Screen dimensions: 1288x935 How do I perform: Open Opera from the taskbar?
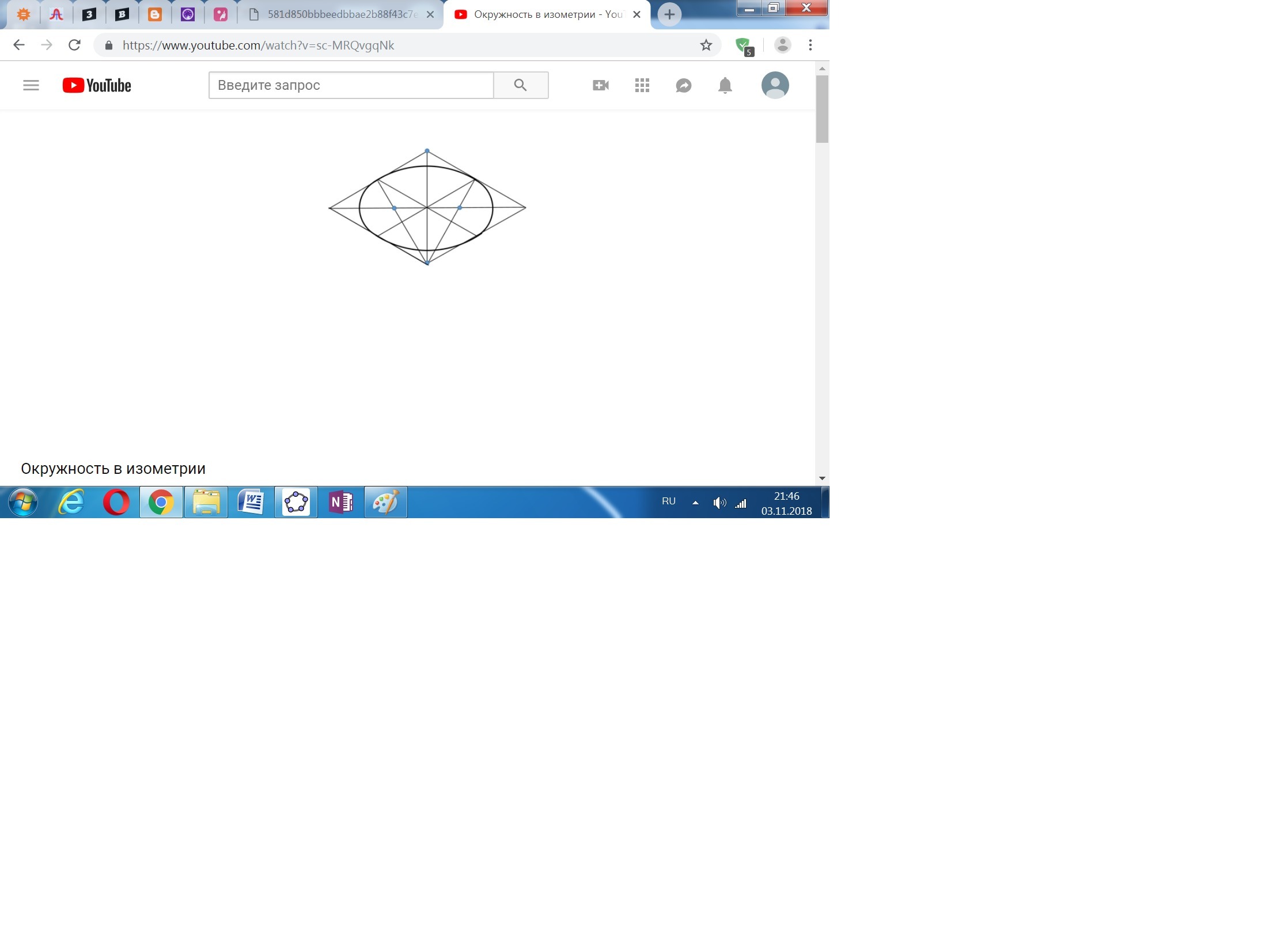[x=116, y=502]
